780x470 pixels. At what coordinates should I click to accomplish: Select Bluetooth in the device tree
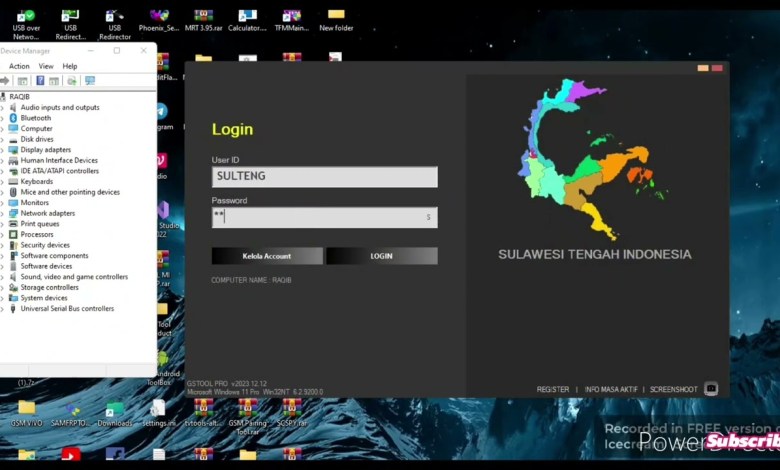tap(35, 118)
